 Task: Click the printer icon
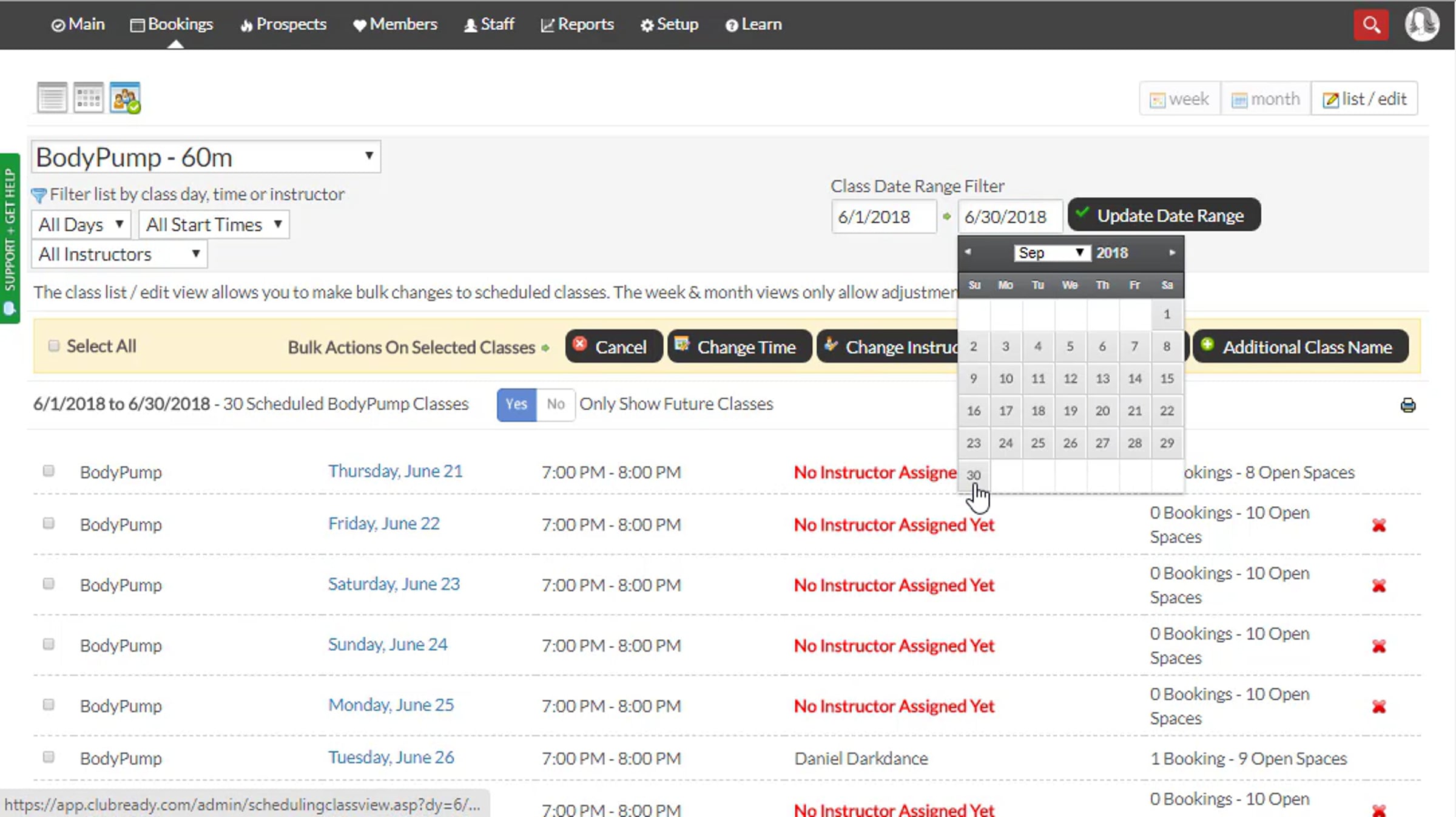[1407, 405]
